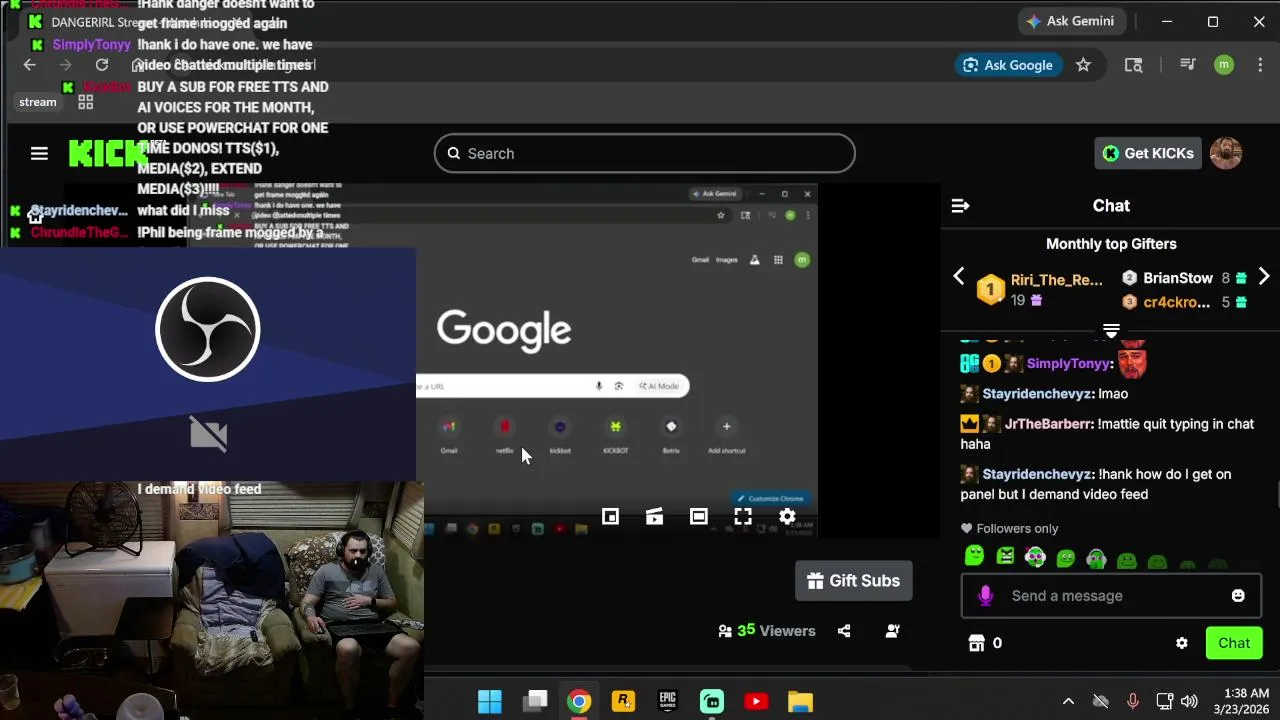Open YouTube app on taskbar
The height and width of the screenshot is (720, 1280).
(756, 701)
